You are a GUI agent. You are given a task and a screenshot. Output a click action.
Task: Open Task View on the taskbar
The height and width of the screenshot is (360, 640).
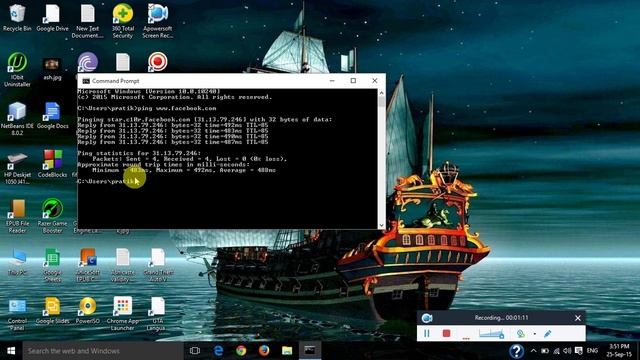point(195,351)
